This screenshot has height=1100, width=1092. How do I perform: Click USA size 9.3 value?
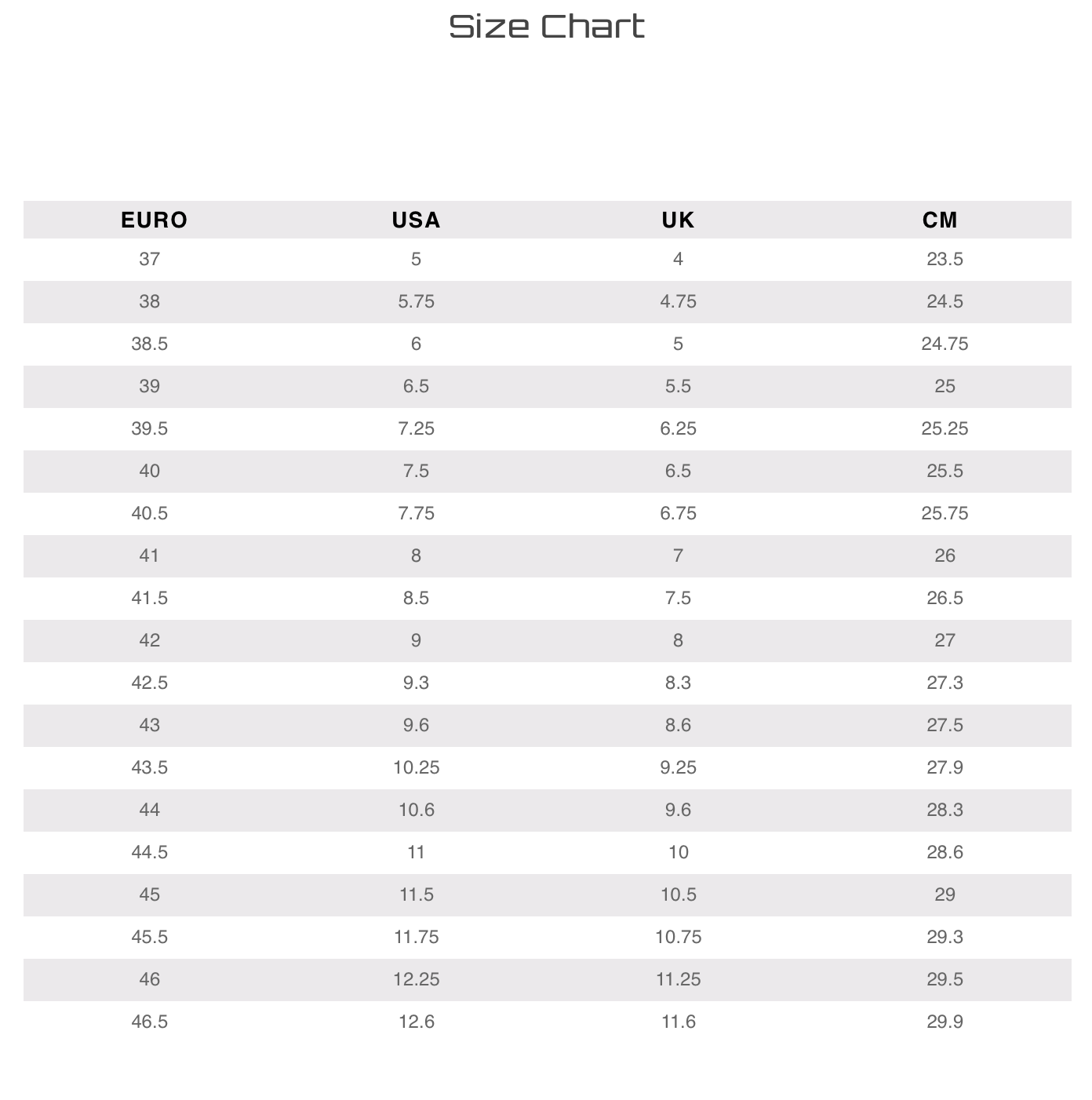417,683
